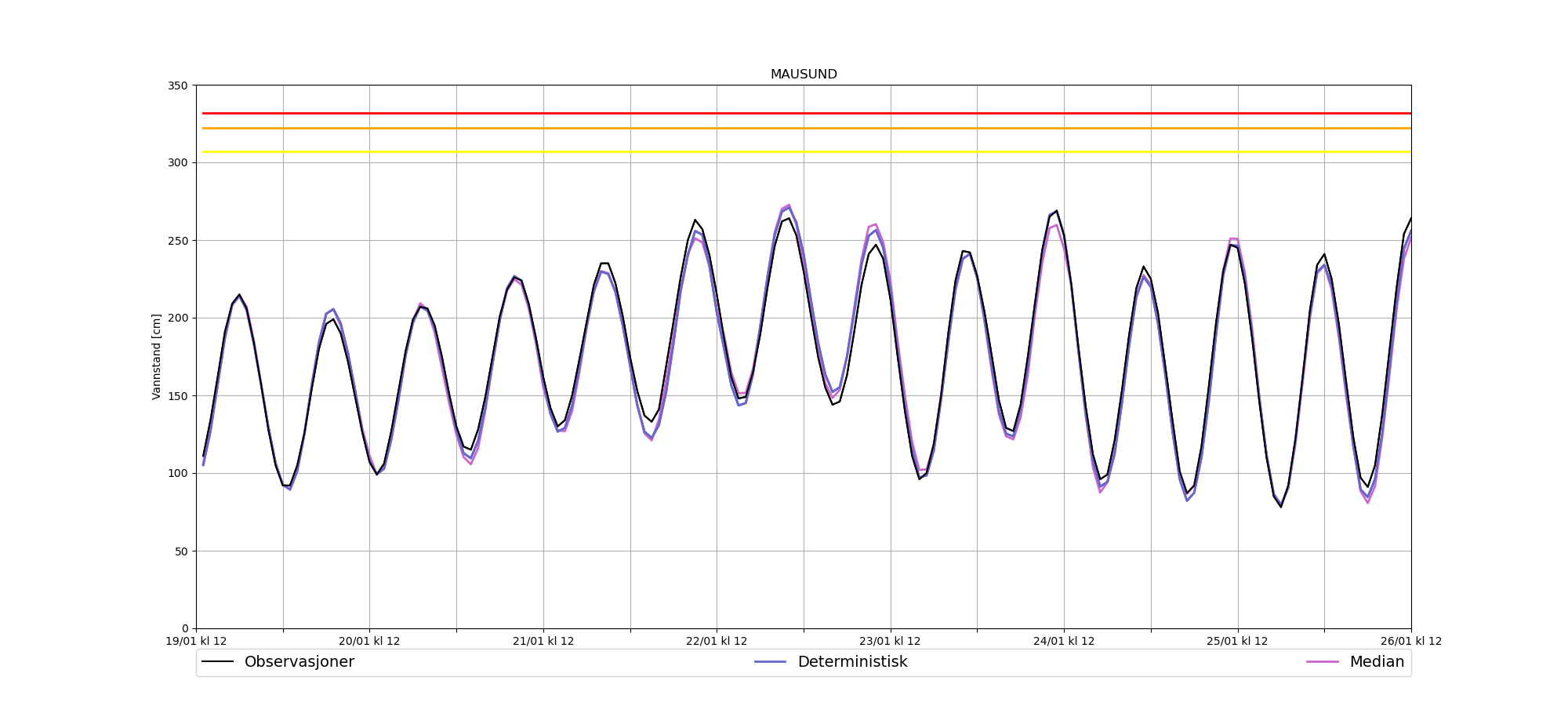Click the MAUSUND chart title
Image resolution: width=1568 pixels, height=706 pixels.
click(x=804, y=75)
